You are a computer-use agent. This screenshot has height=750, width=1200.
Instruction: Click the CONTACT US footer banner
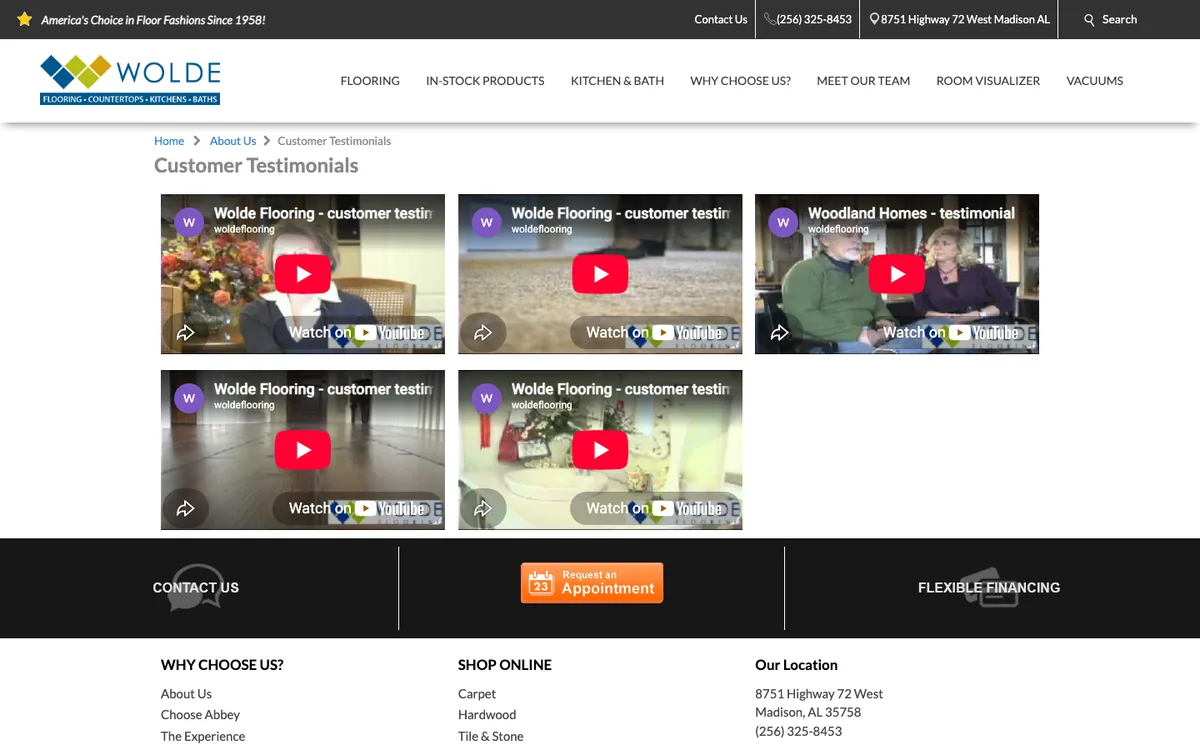[x=196, y=588]
